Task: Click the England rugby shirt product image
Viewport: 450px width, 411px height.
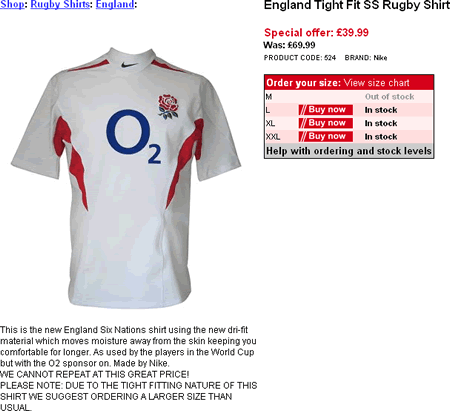Action: point(126,178)
